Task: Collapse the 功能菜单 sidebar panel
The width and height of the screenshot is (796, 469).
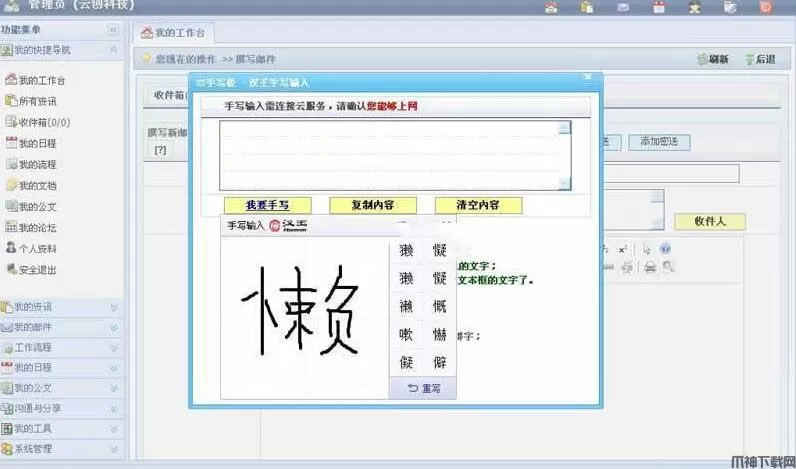Action: [x=113, y=29]
